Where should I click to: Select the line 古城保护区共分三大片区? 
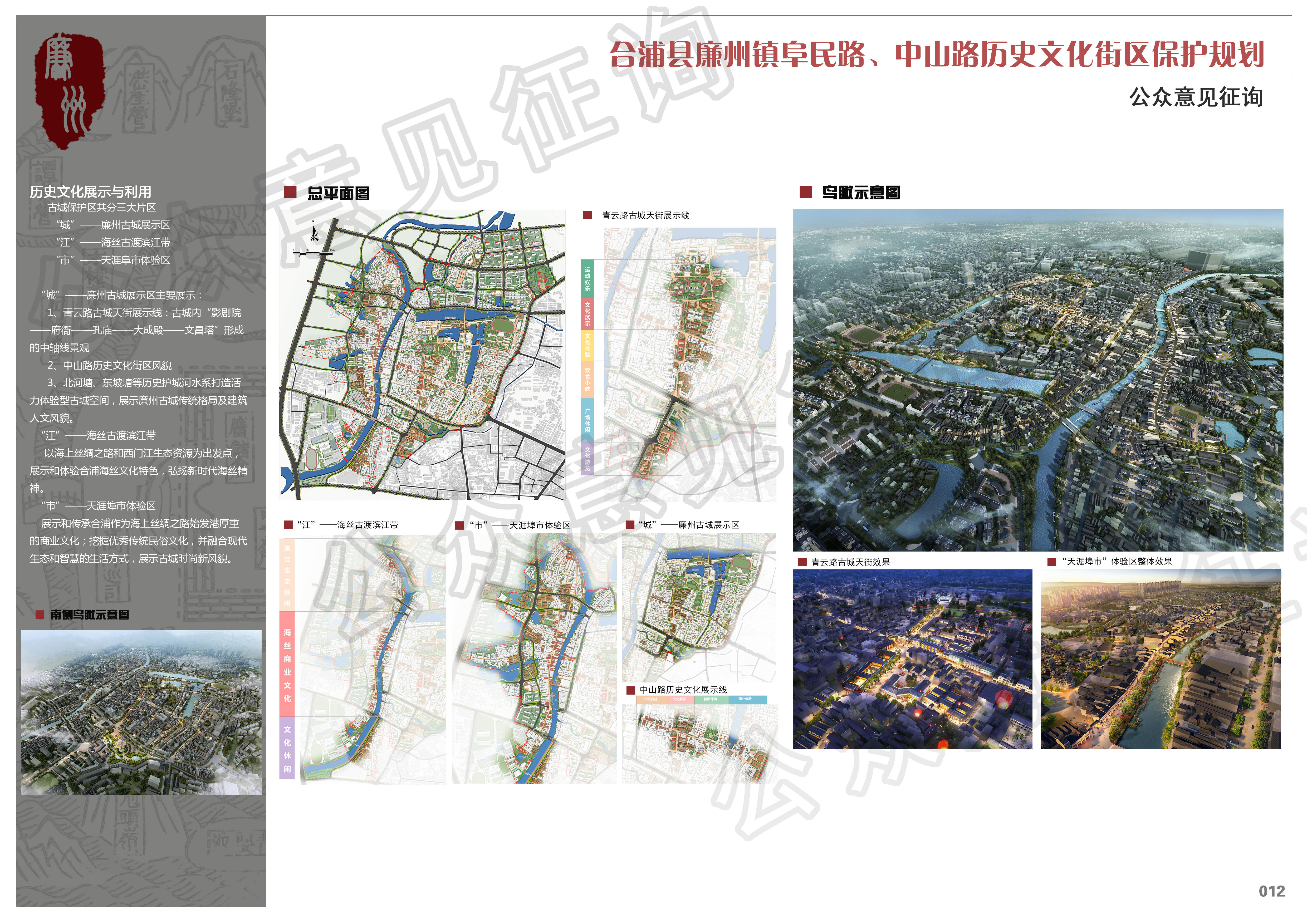(x=101, y=208)
